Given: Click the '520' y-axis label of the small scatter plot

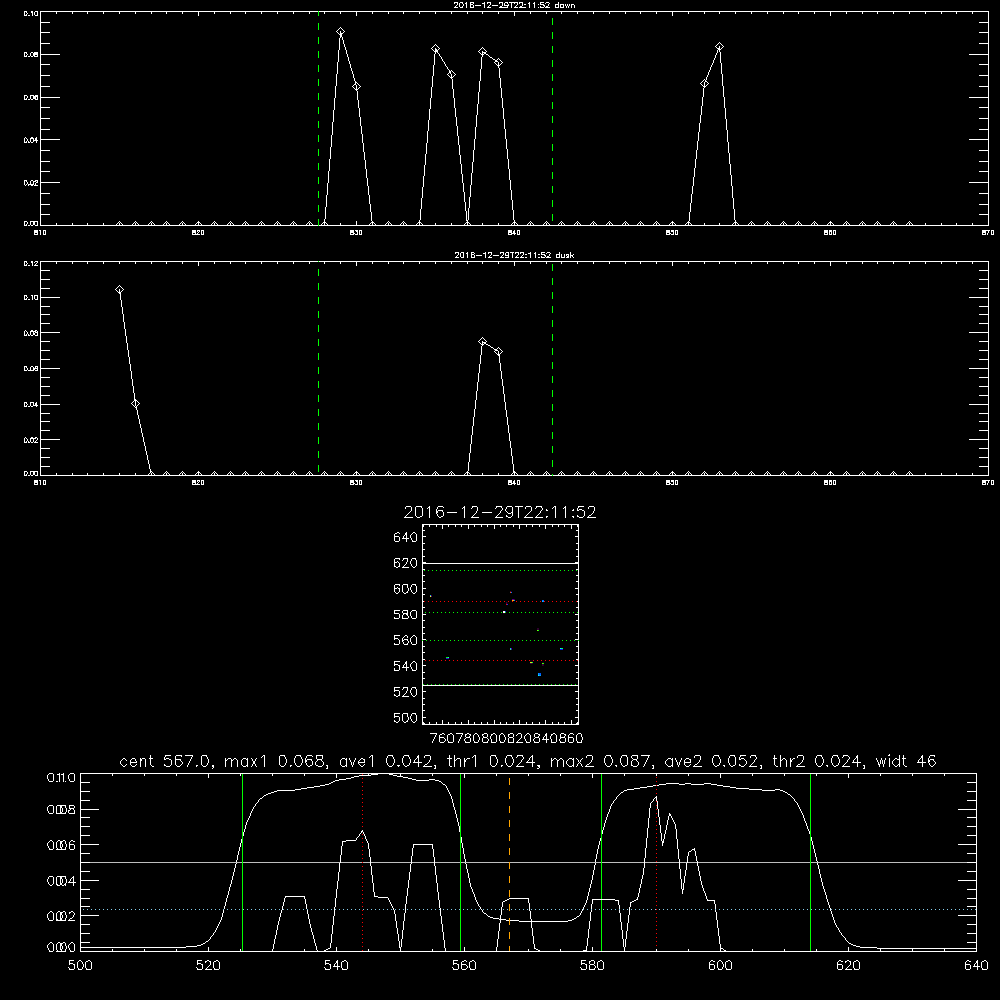Looking at the screenshot, I should coord(405,692).
